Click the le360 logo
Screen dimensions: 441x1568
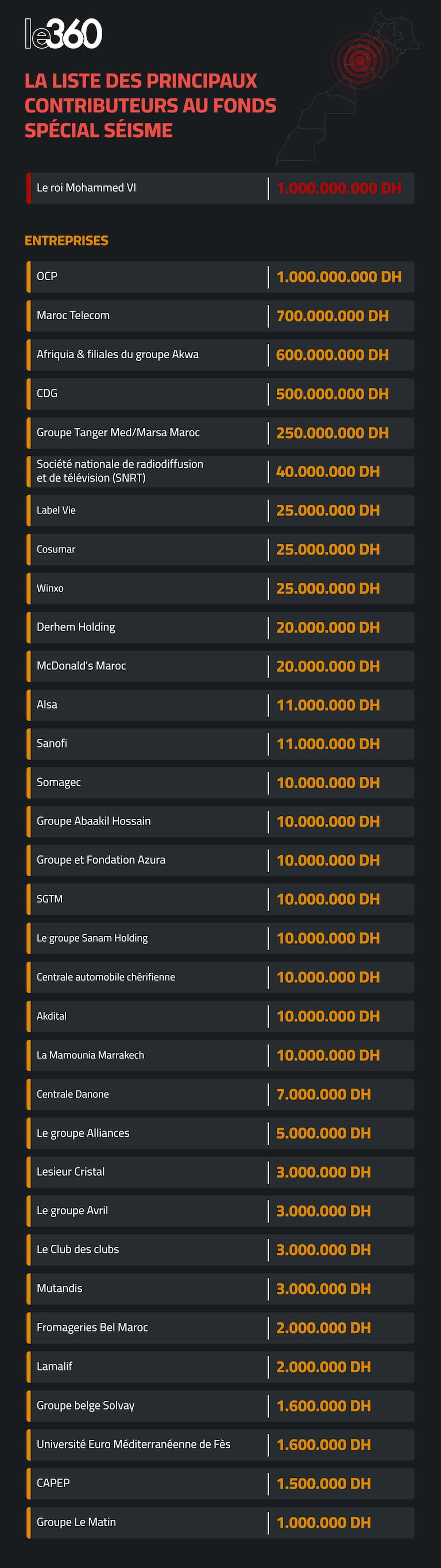(x=63, y=33)
